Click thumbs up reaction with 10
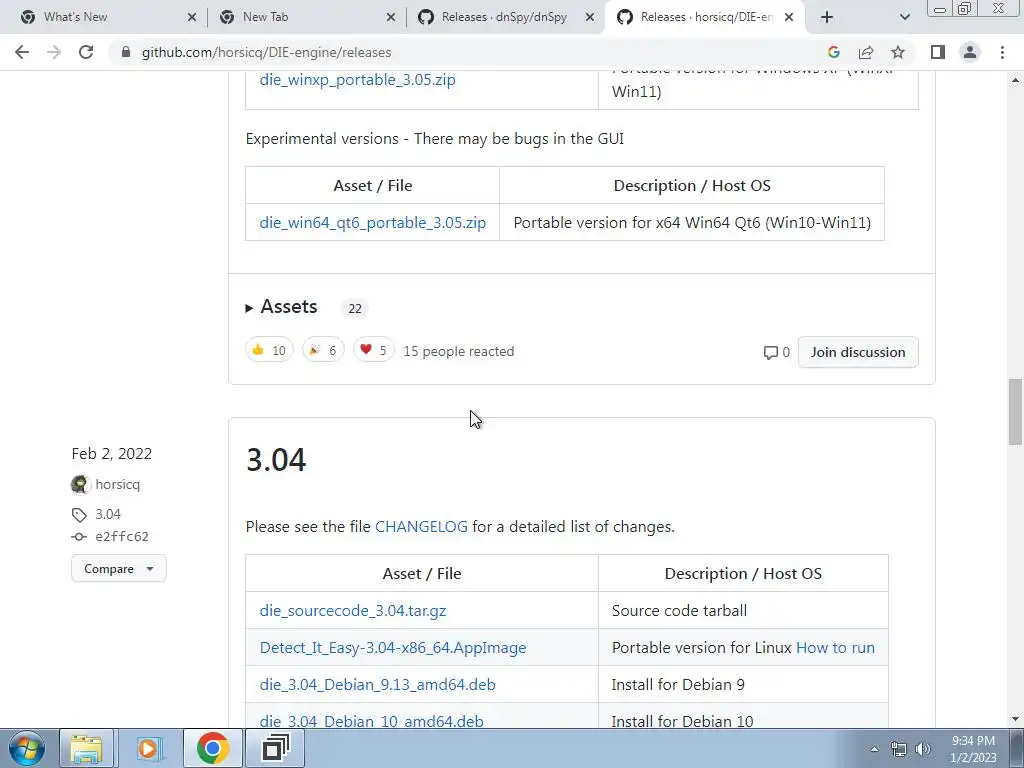This screenshot has width=1024, height=768. coord(269,350)
